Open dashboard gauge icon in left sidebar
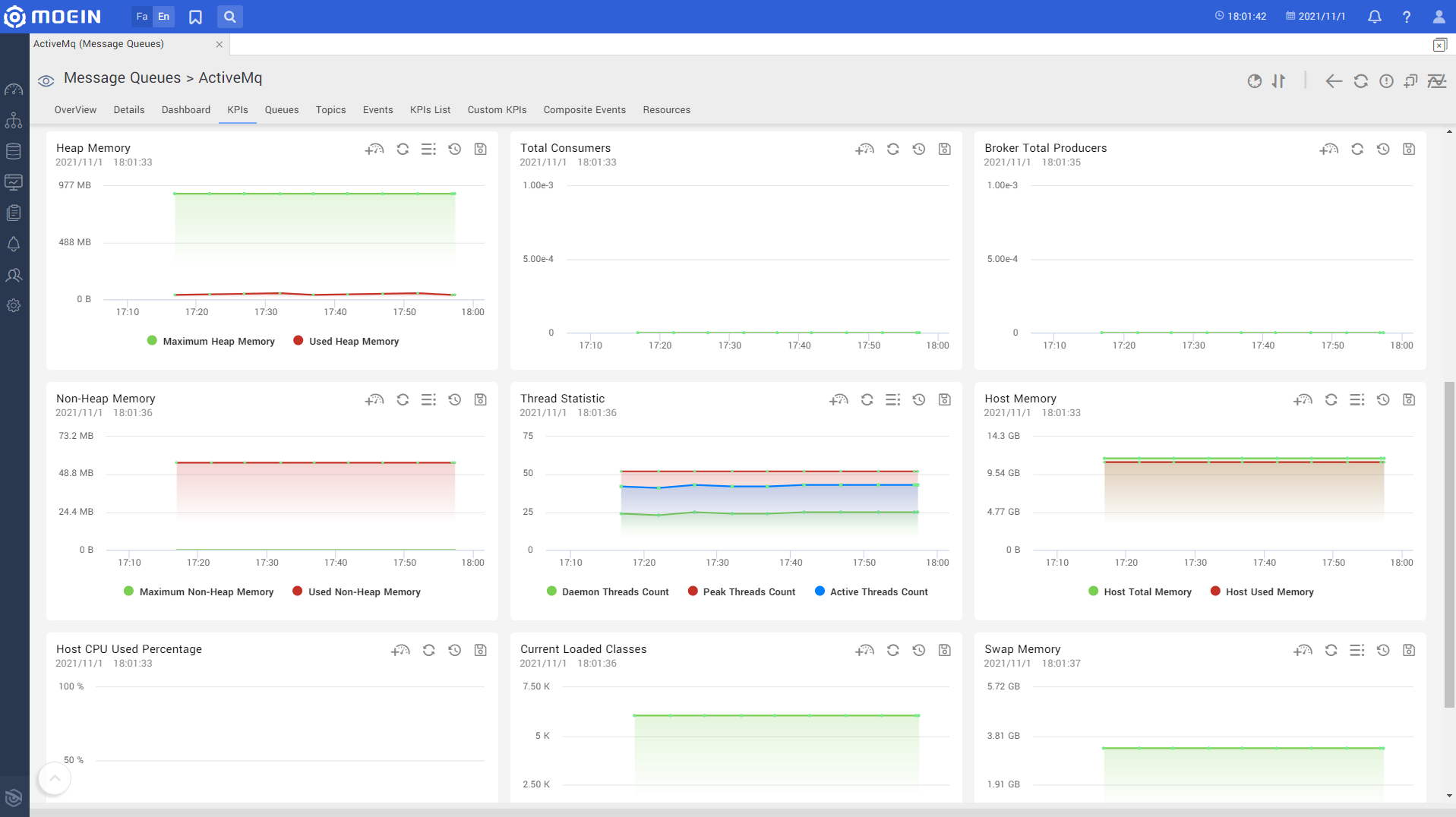1456x817 pixels. (14, 90)
